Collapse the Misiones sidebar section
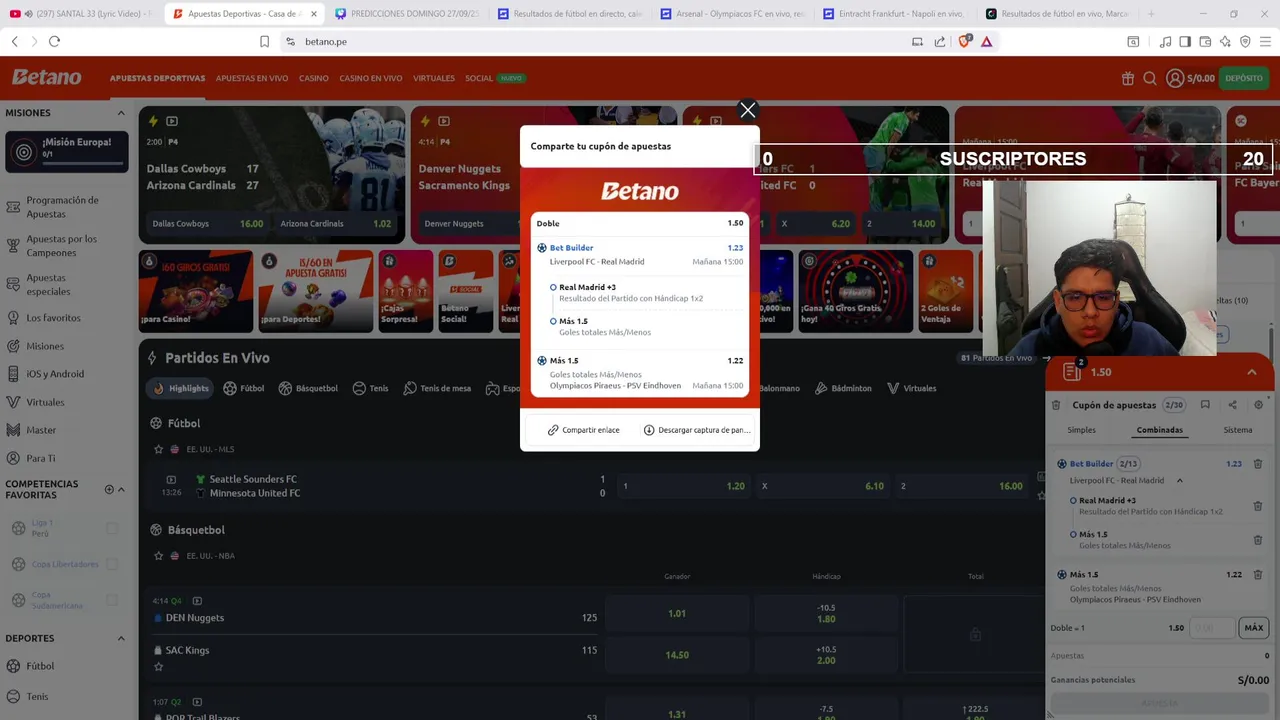This screenshot has height=720, width=1280. 121,113
